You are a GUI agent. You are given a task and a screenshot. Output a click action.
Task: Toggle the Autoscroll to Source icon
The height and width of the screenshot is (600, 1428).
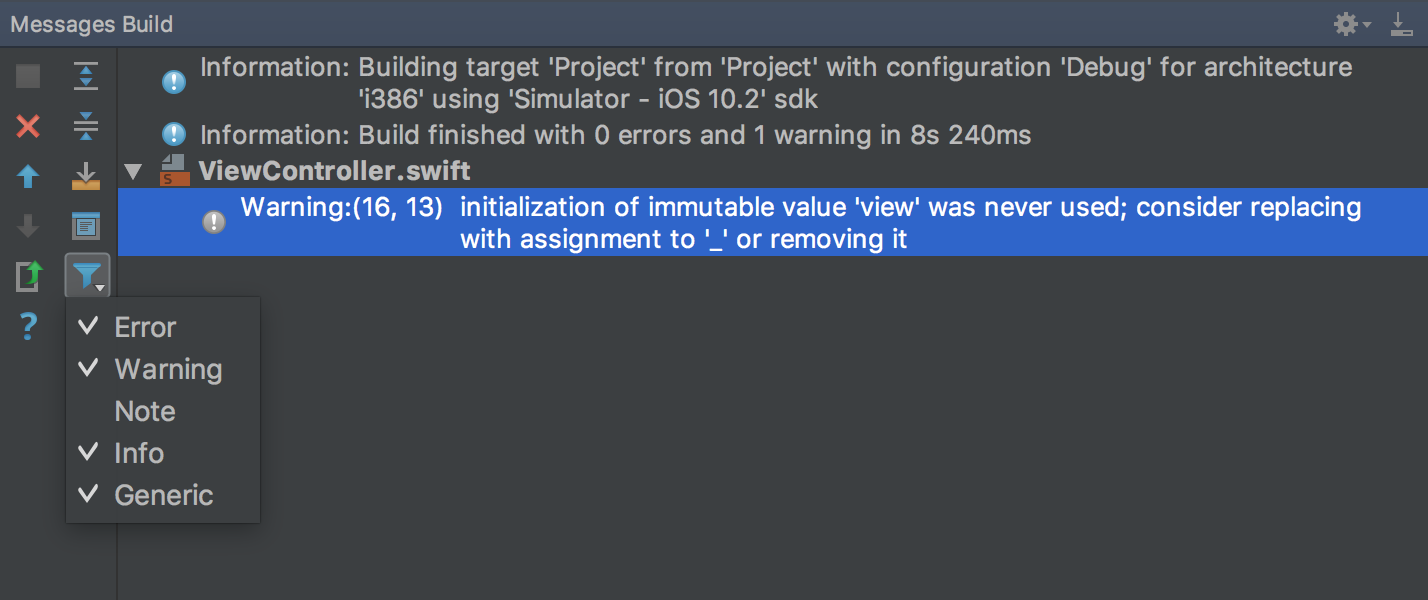86,177
